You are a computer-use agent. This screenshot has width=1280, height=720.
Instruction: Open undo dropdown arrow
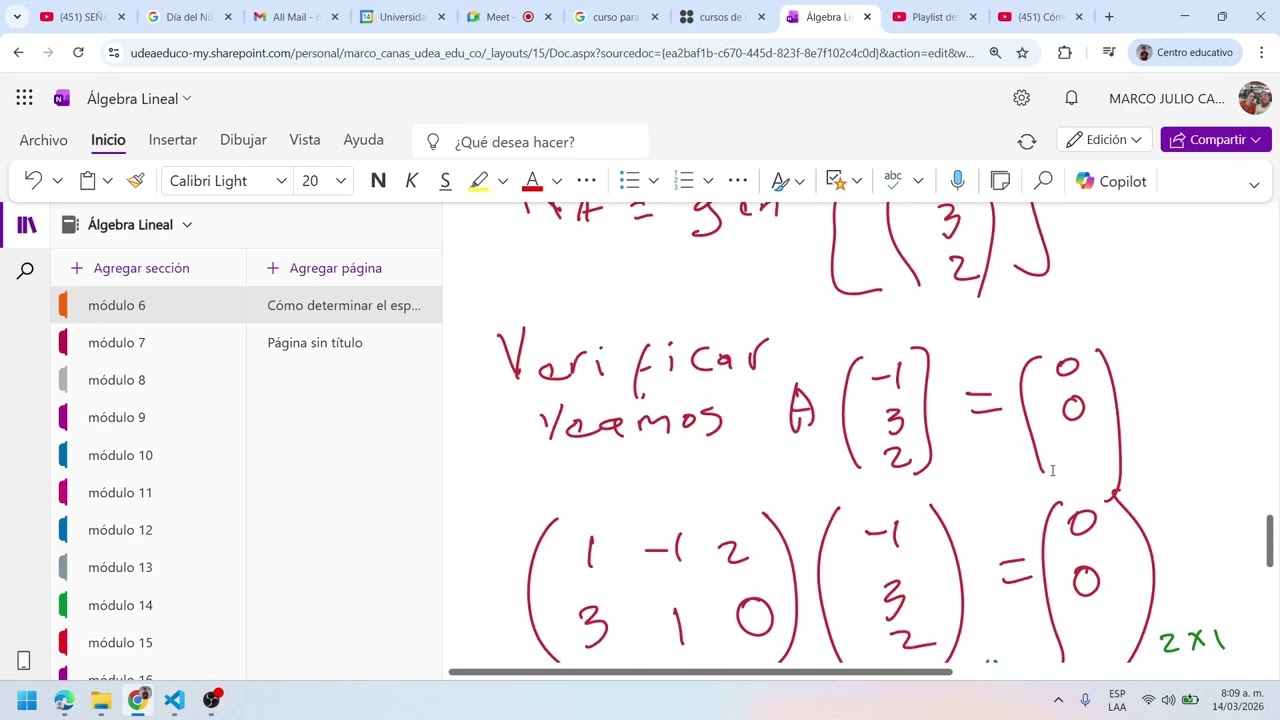[57, 181]
